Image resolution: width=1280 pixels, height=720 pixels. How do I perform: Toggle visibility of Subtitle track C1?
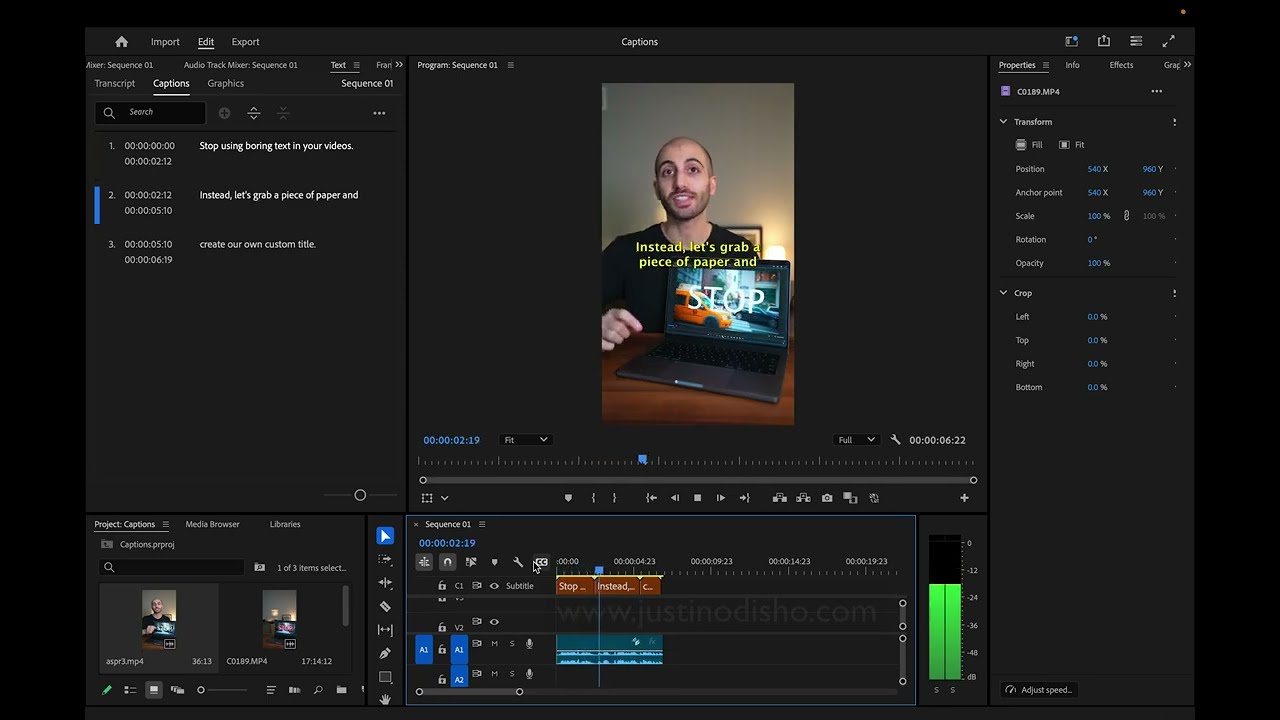(x=494, y=586)
